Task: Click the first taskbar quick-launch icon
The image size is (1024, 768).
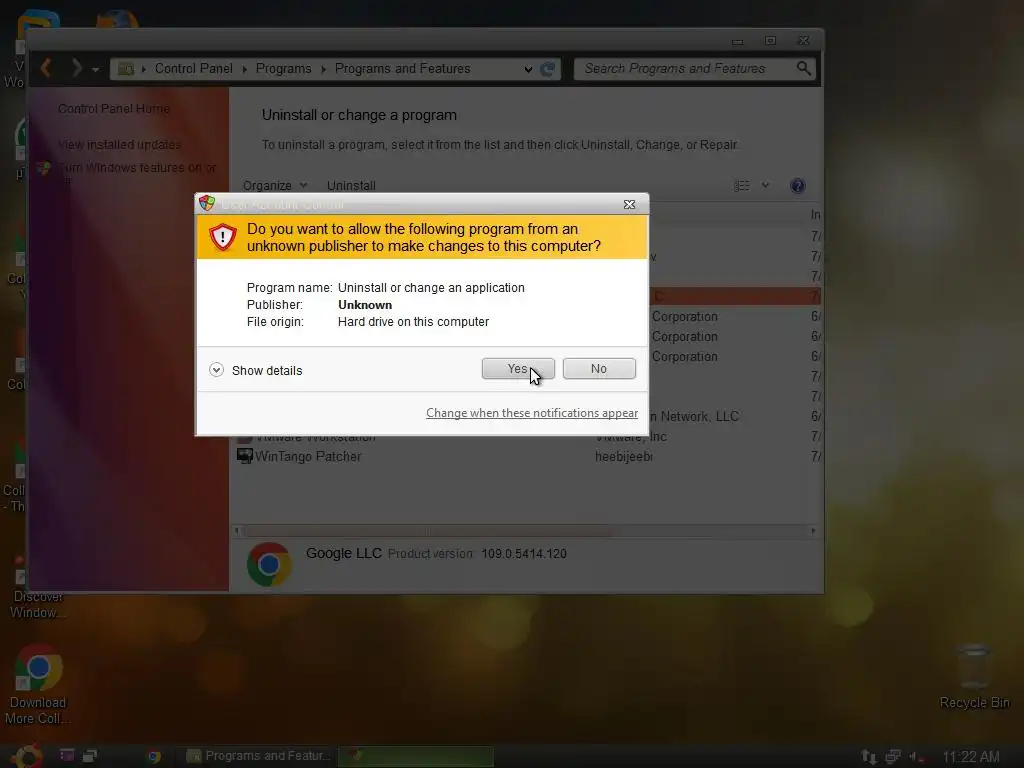Action: tap(67, 755)
